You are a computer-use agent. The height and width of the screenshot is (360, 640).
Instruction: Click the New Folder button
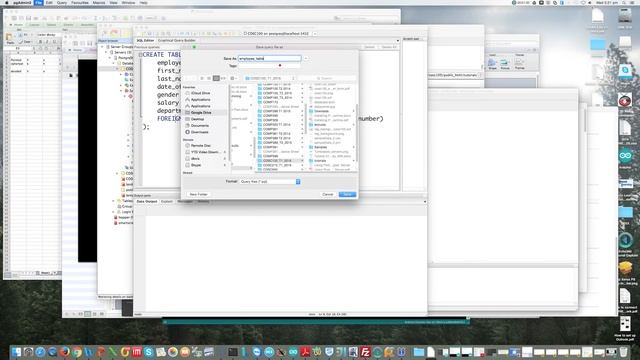click(199, 194)
